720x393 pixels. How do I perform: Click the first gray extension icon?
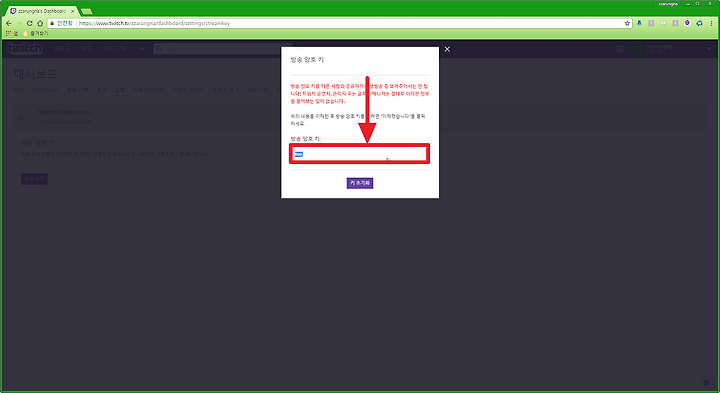(x=651, y=23)
